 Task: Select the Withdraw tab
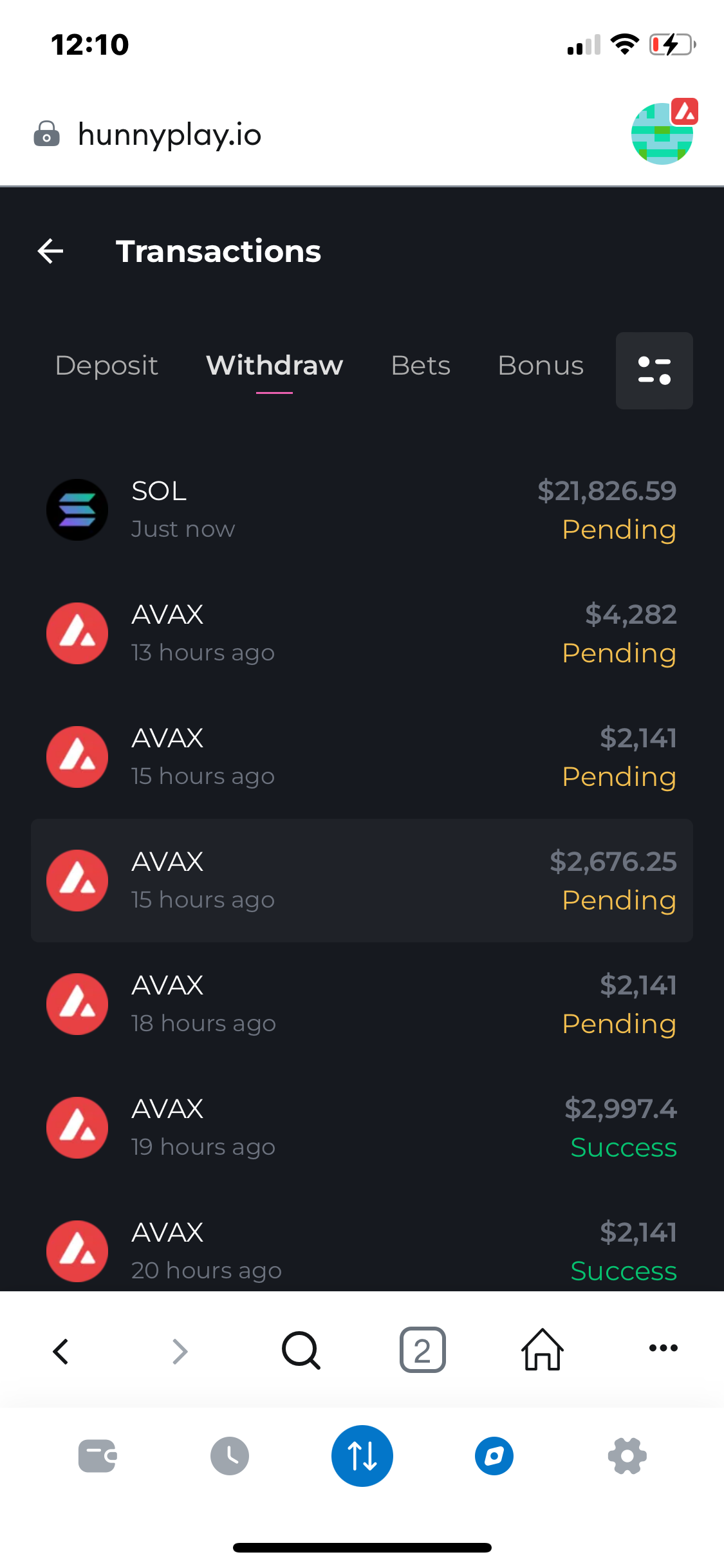[274, 366]
